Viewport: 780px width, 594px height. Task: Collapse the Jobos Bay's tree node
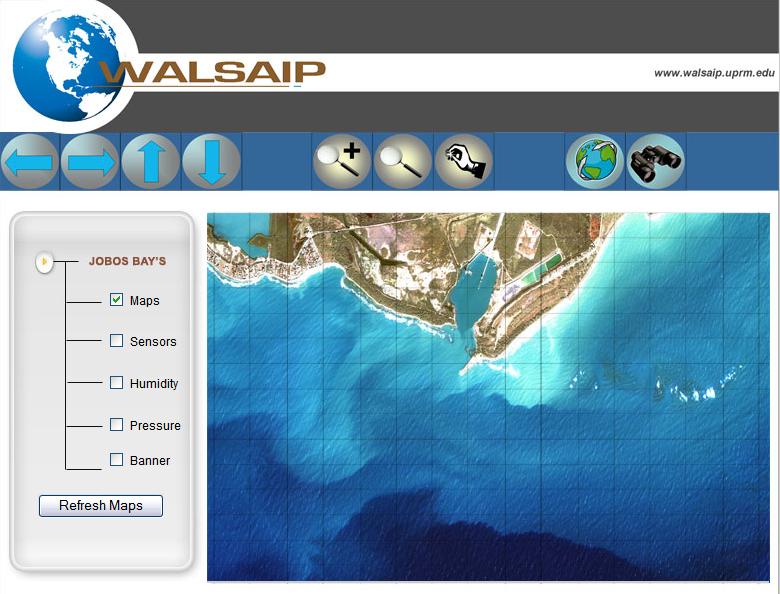click(x=44, y=261)
